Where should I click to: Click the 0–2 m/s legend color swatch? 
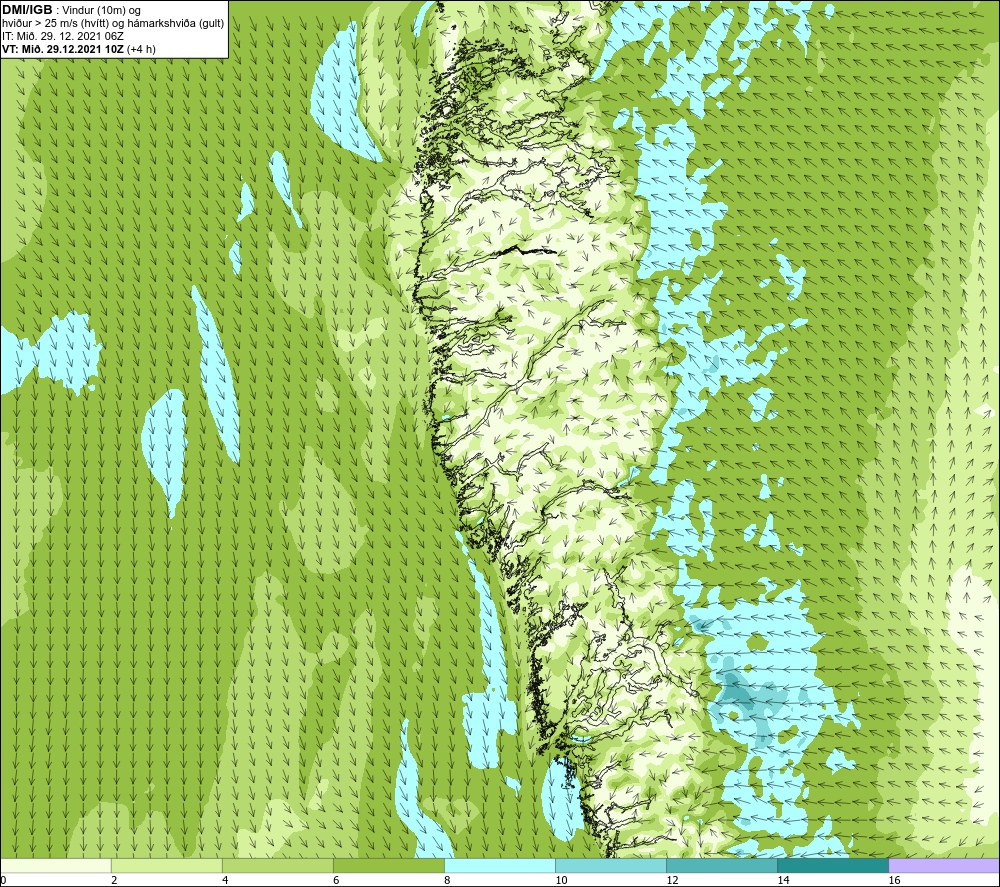[55, 865]
